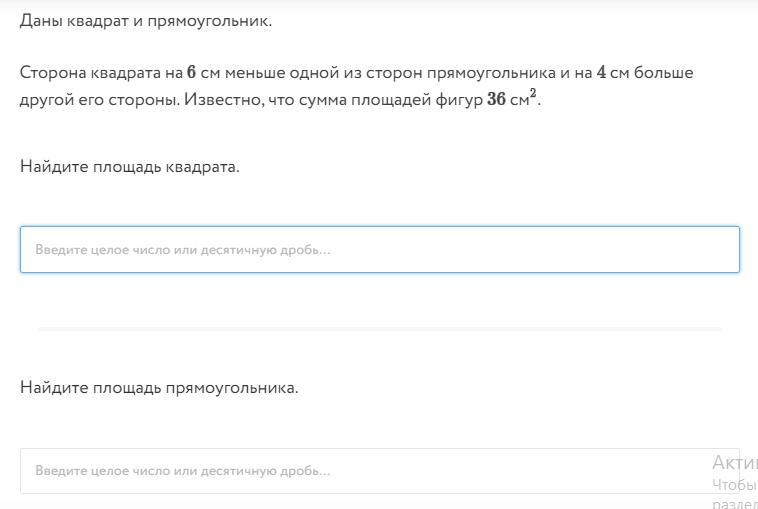Click the bold number 36 in the problem

496,99
